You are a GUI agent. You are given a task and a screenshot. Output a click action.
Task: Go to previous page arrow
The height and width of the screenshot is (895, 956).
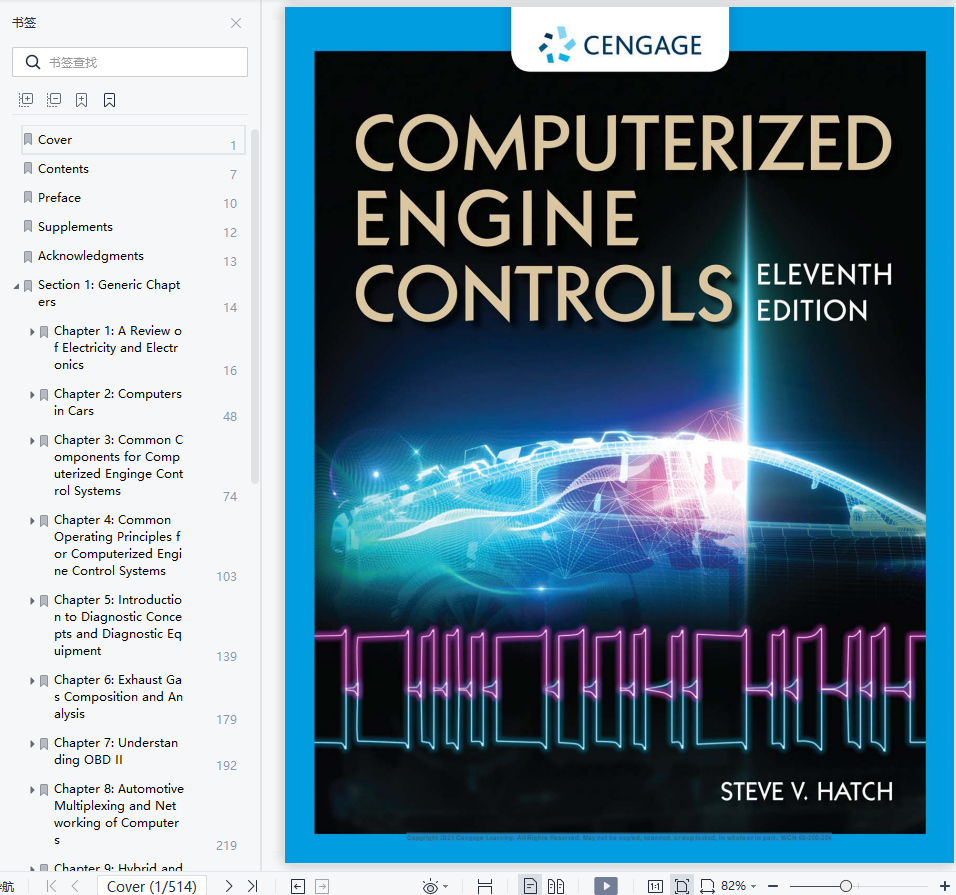(75, 886)
